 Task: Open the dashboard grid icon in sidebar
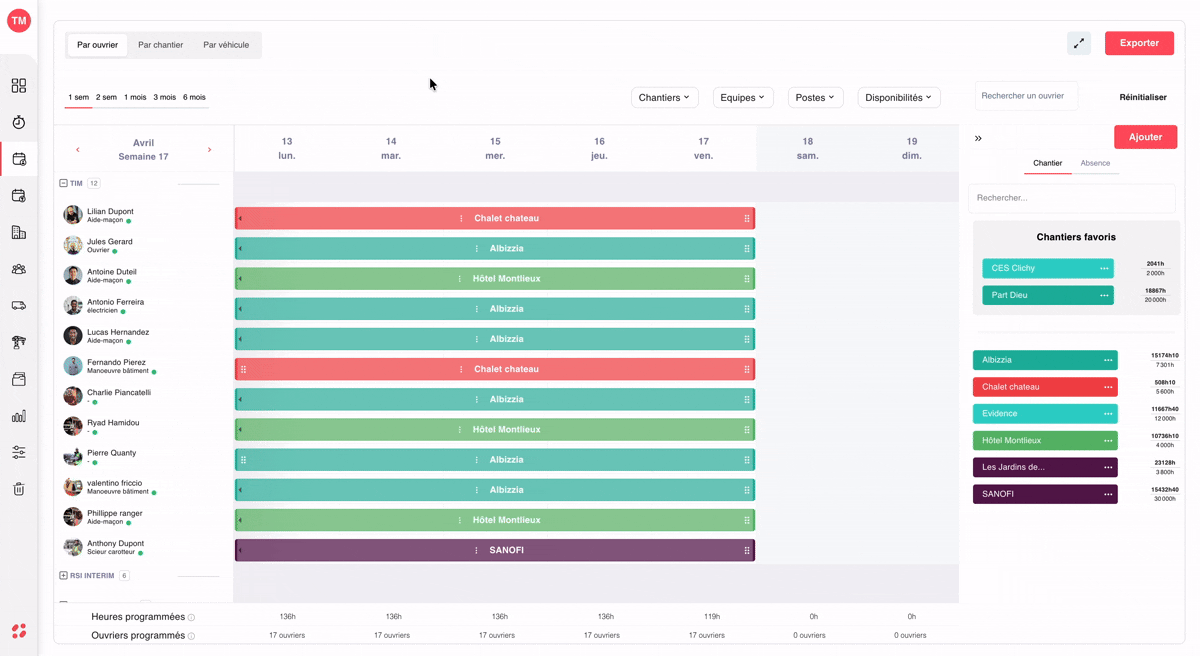pyautogui.click(x=18, y=86)
